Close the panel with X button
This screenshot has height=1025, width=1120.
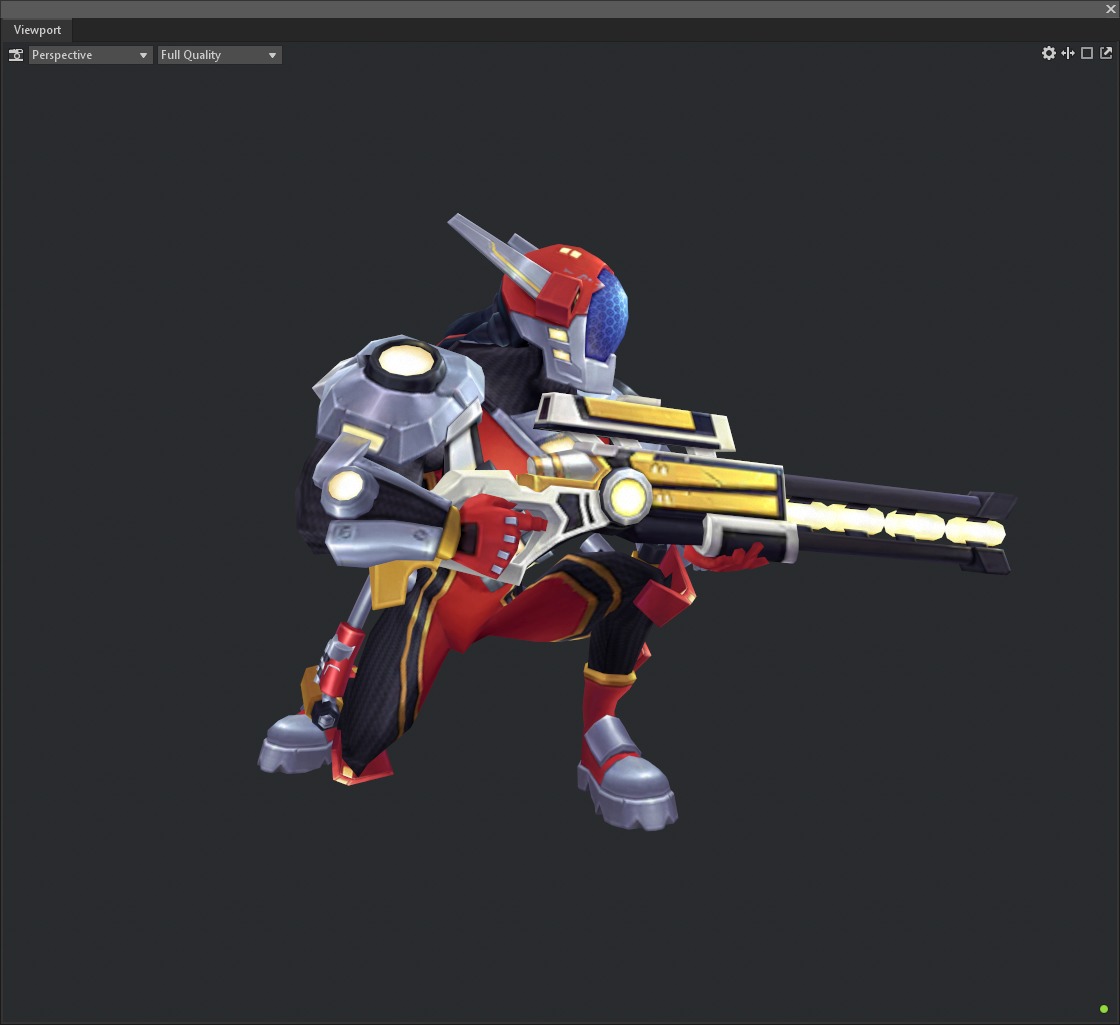(x=1111, y=9)
